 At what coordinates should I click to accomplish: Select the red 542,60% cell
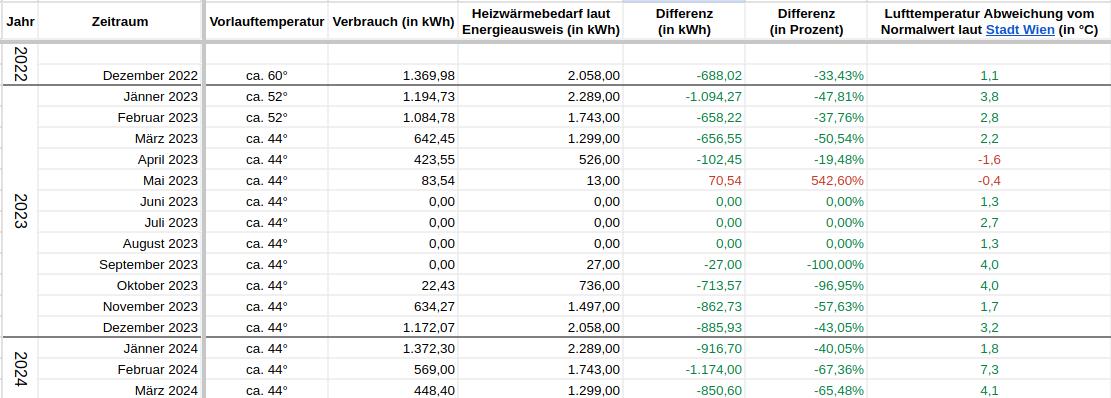tap(806, 181)
